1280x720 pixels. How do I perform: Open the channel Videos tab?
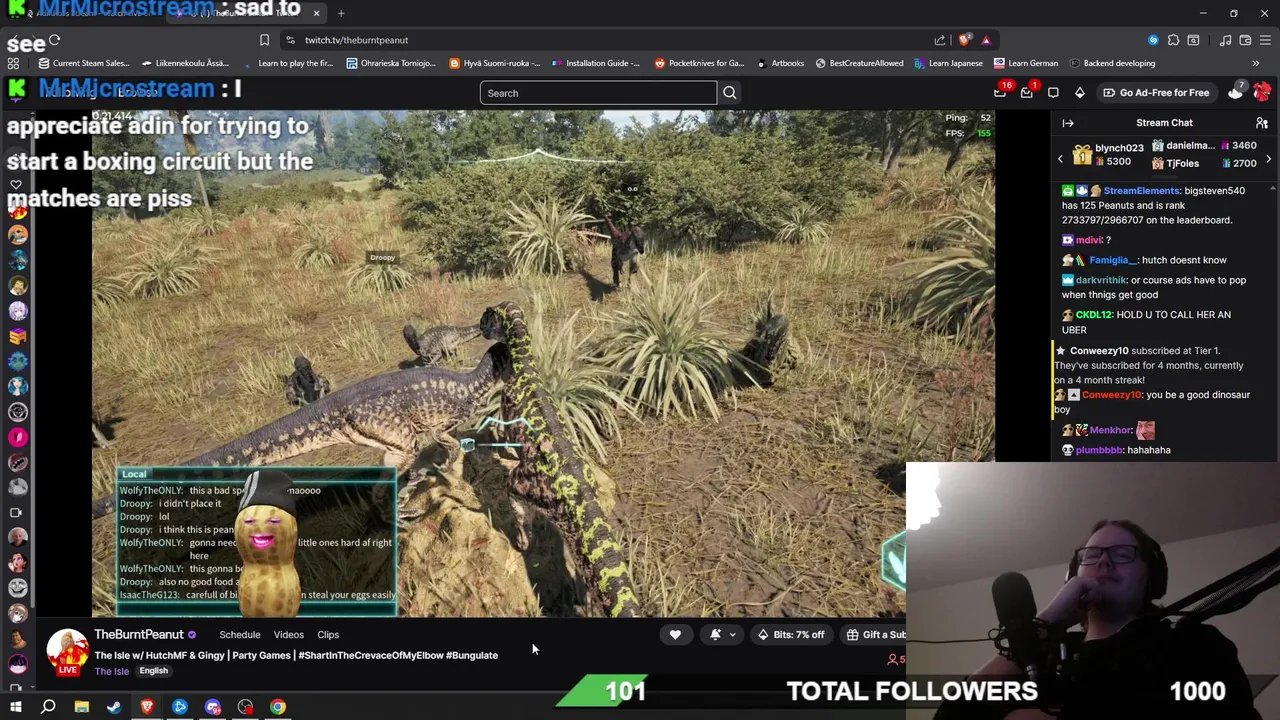pos(289,634)
